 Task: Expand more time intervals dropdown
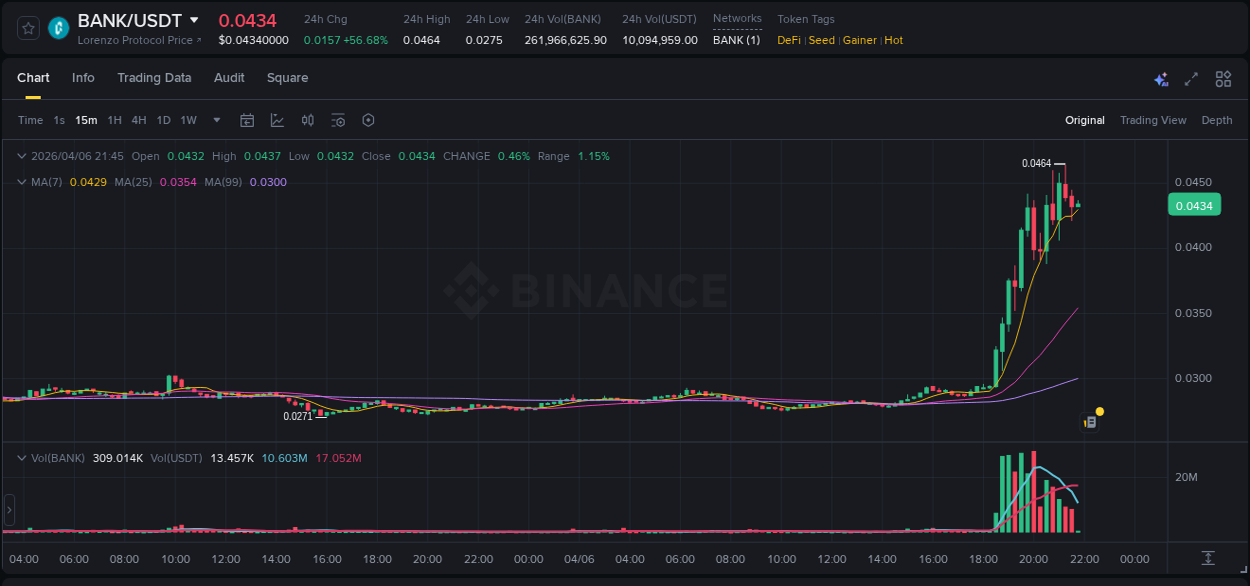click(x=217, y=120)
